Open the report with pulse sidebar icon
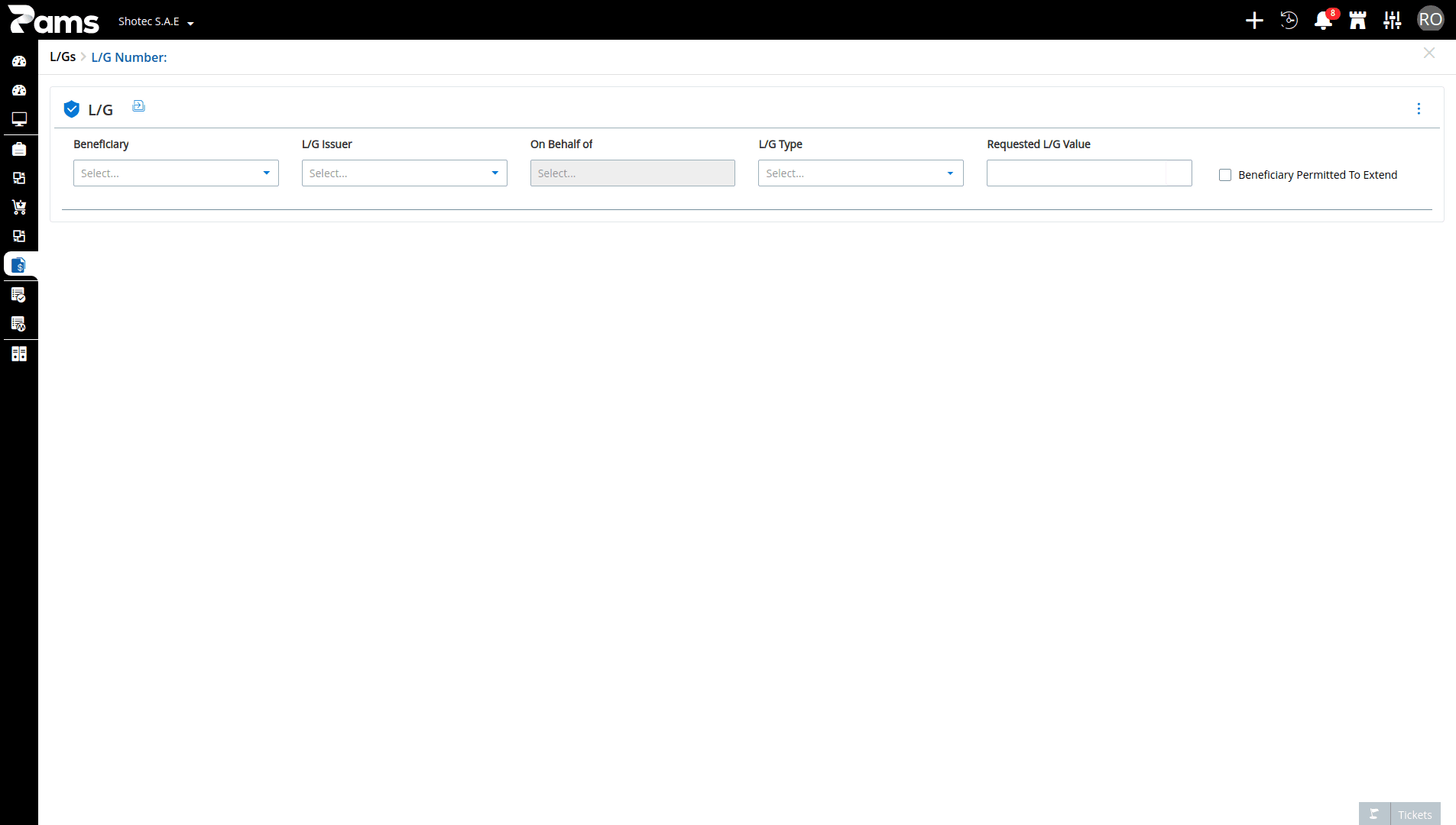1456x825 pixels. click(x=19, y=324)
